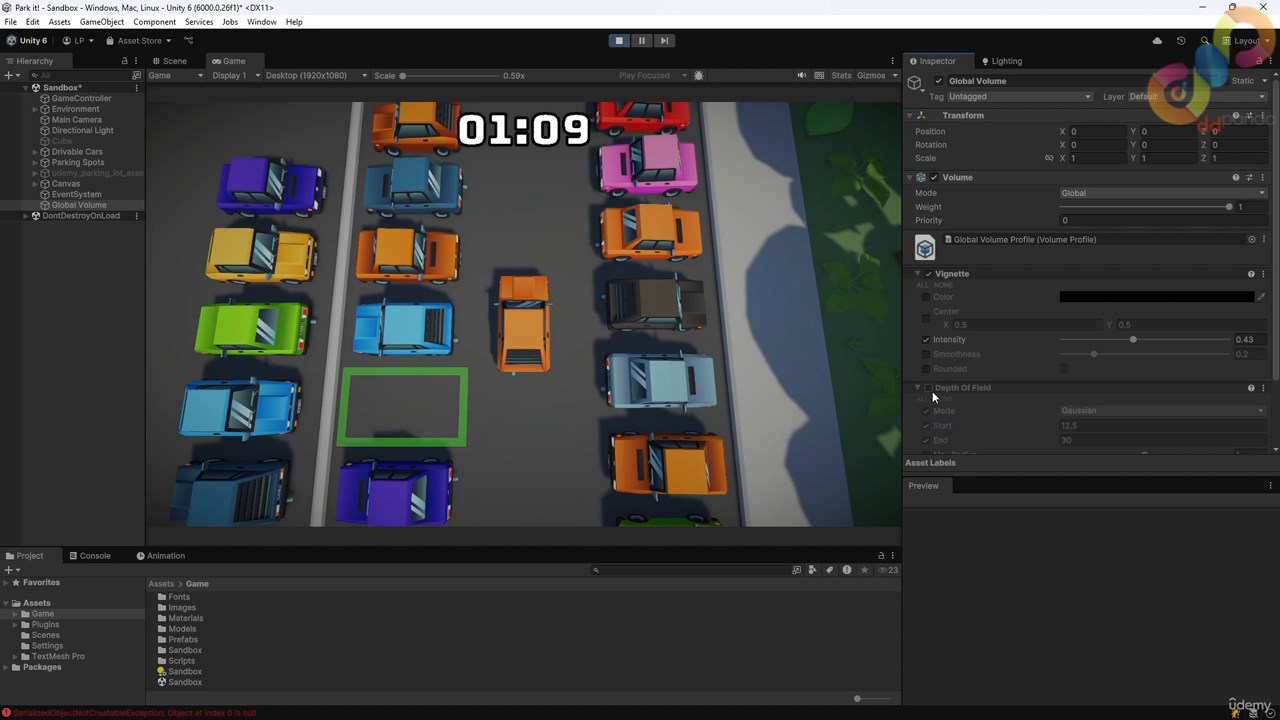Image resolution: width=1280 pixels, height=720 pixels.
Task: Open the Volume Mode dropdown set to Global
Action: (1163, 194)
